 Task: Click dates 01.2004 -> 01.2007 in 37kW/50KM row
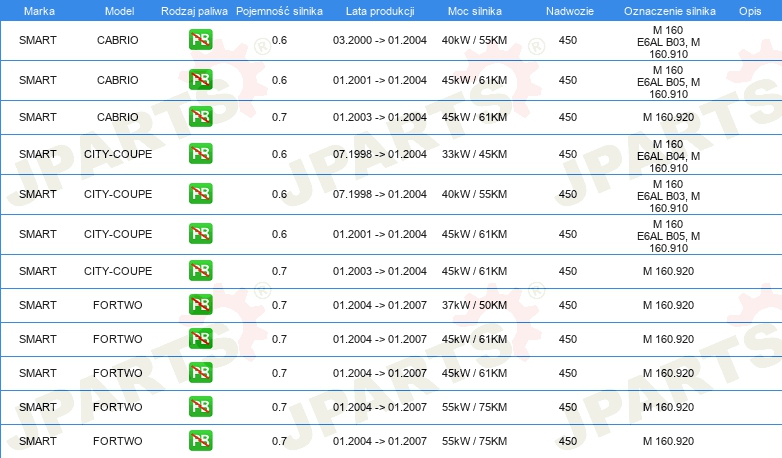point(380,305)
